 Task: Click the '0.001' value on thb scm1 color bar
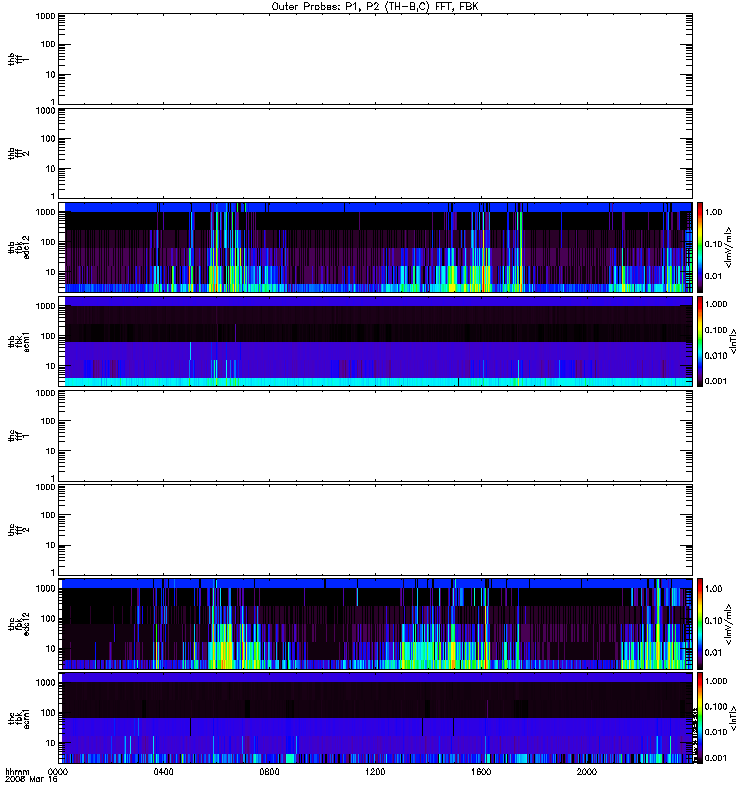coord(716,381)
